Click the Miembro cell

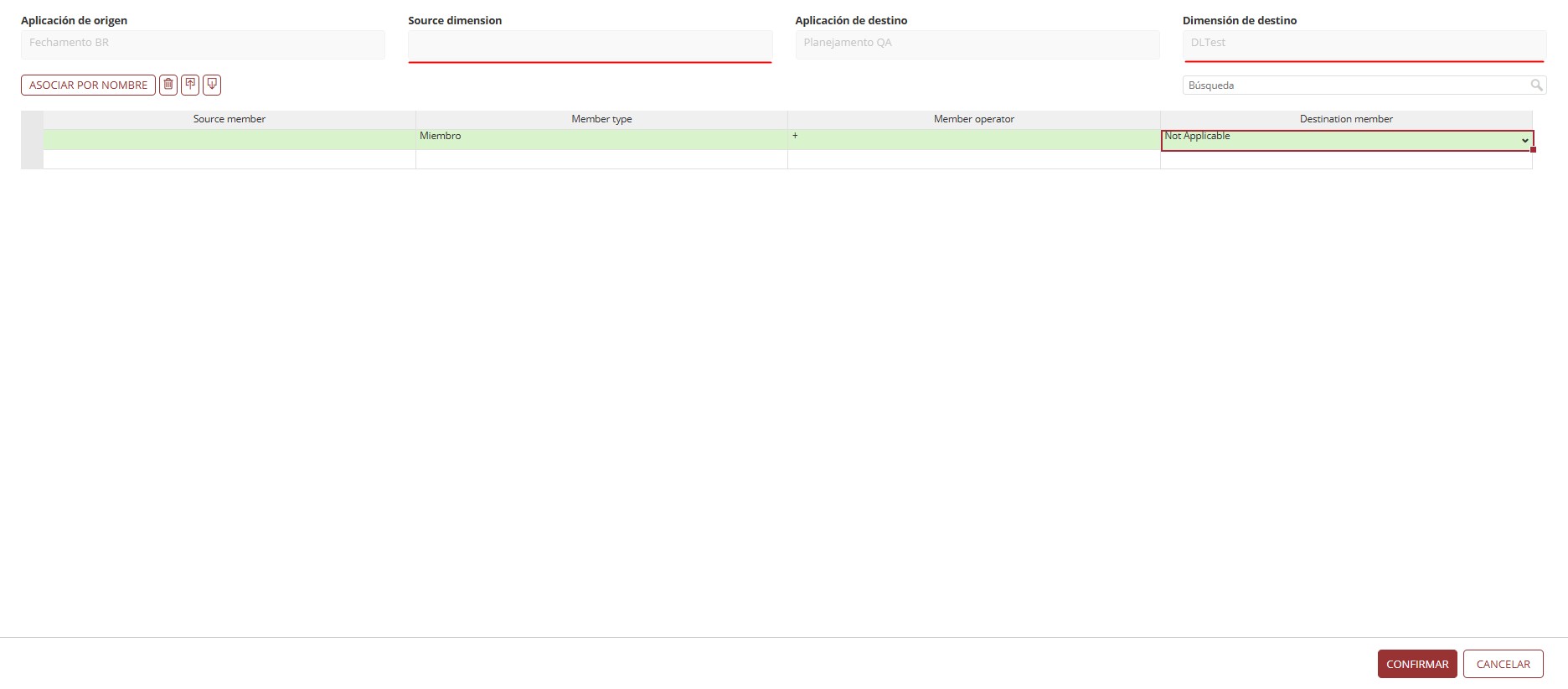601,139
